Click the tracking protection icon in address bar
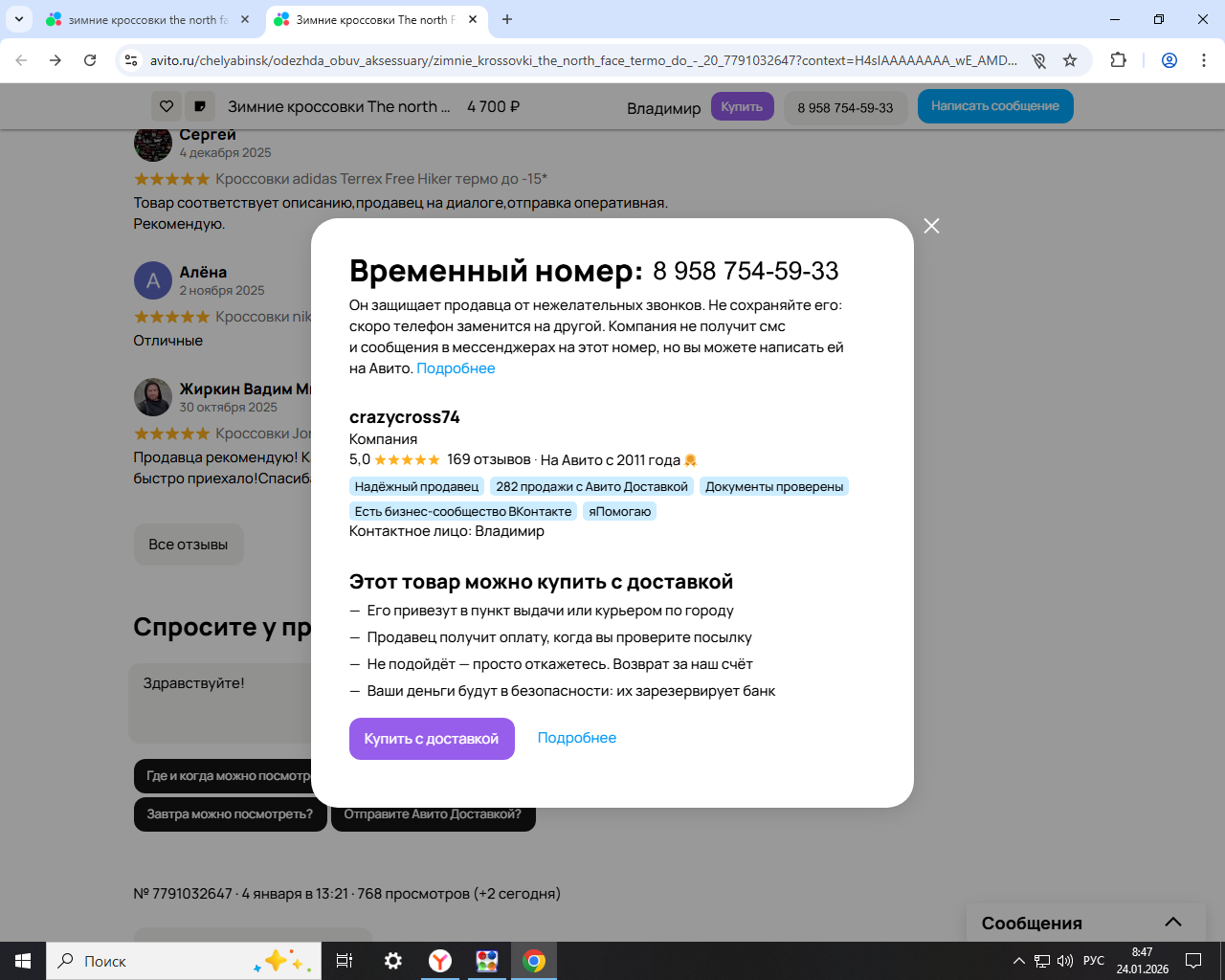 (1038, 60)
